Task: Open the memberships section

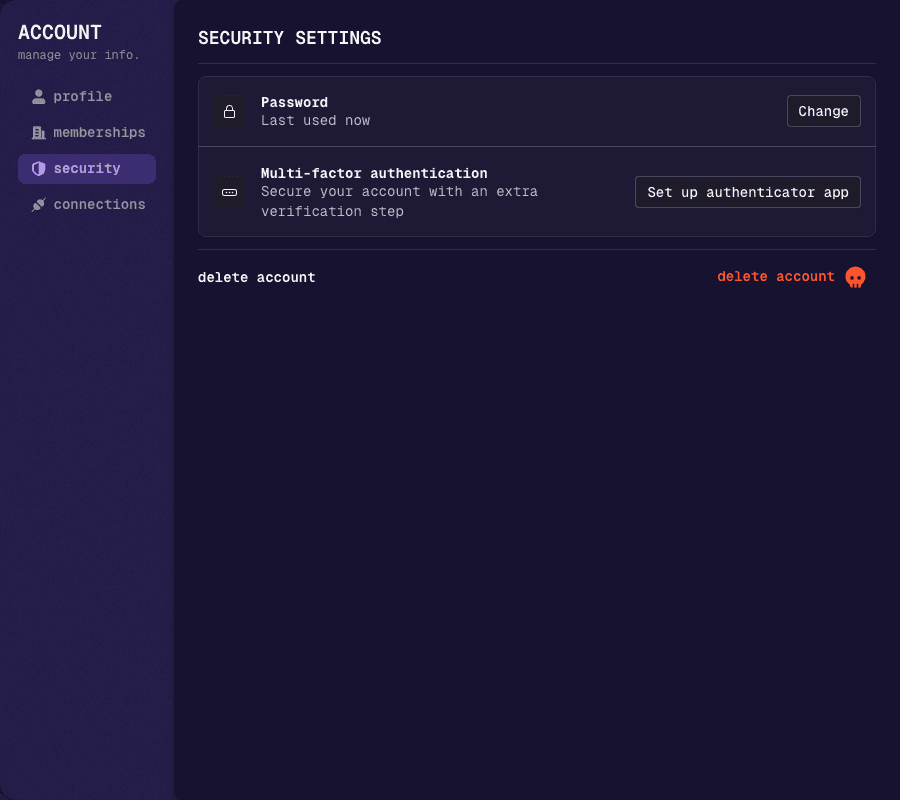Action: pyautogui.click(x=87, y=133)
